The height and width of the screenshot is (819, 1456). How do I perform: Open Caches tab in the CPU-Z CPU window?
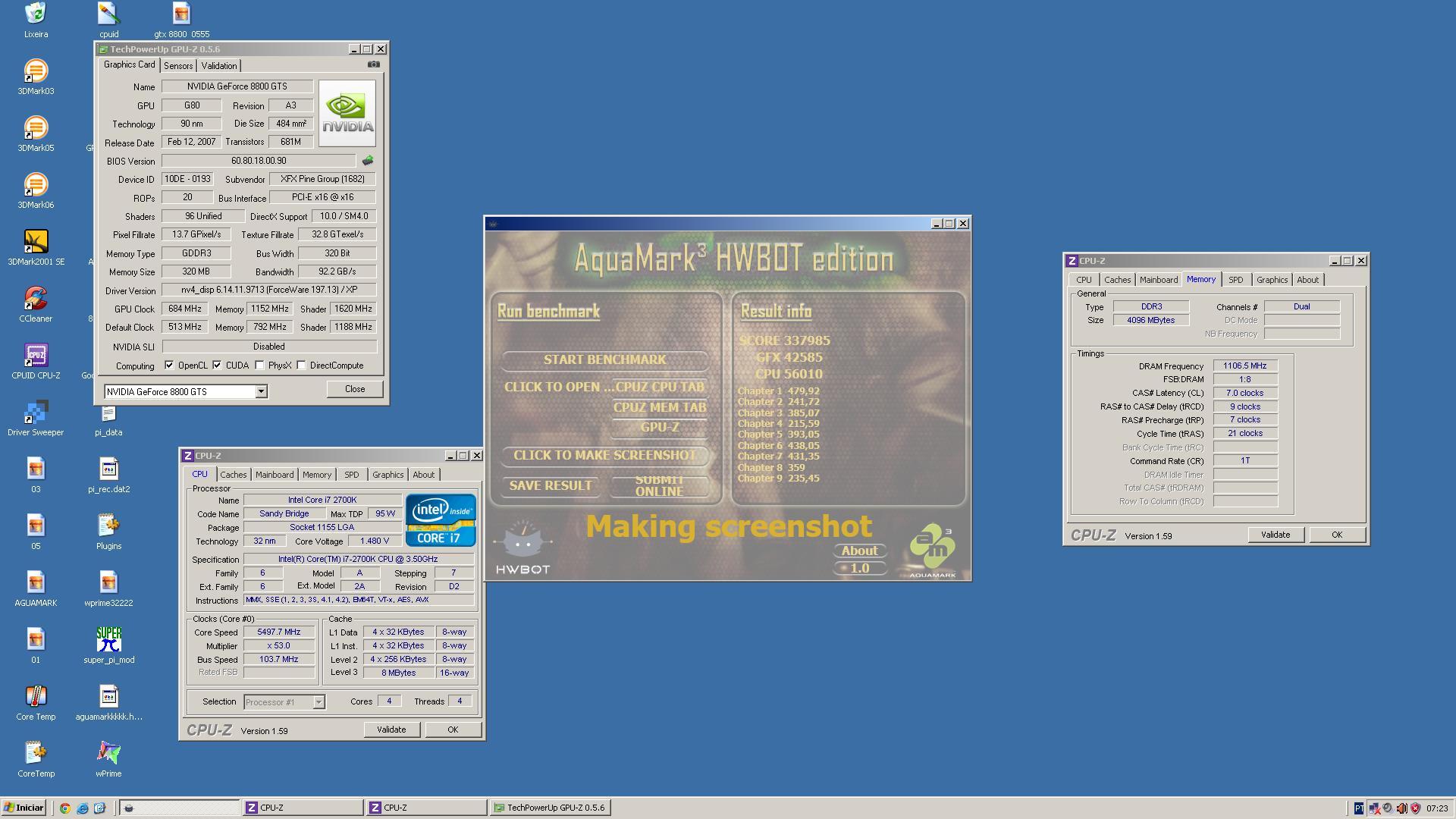[x=234, y=475]
